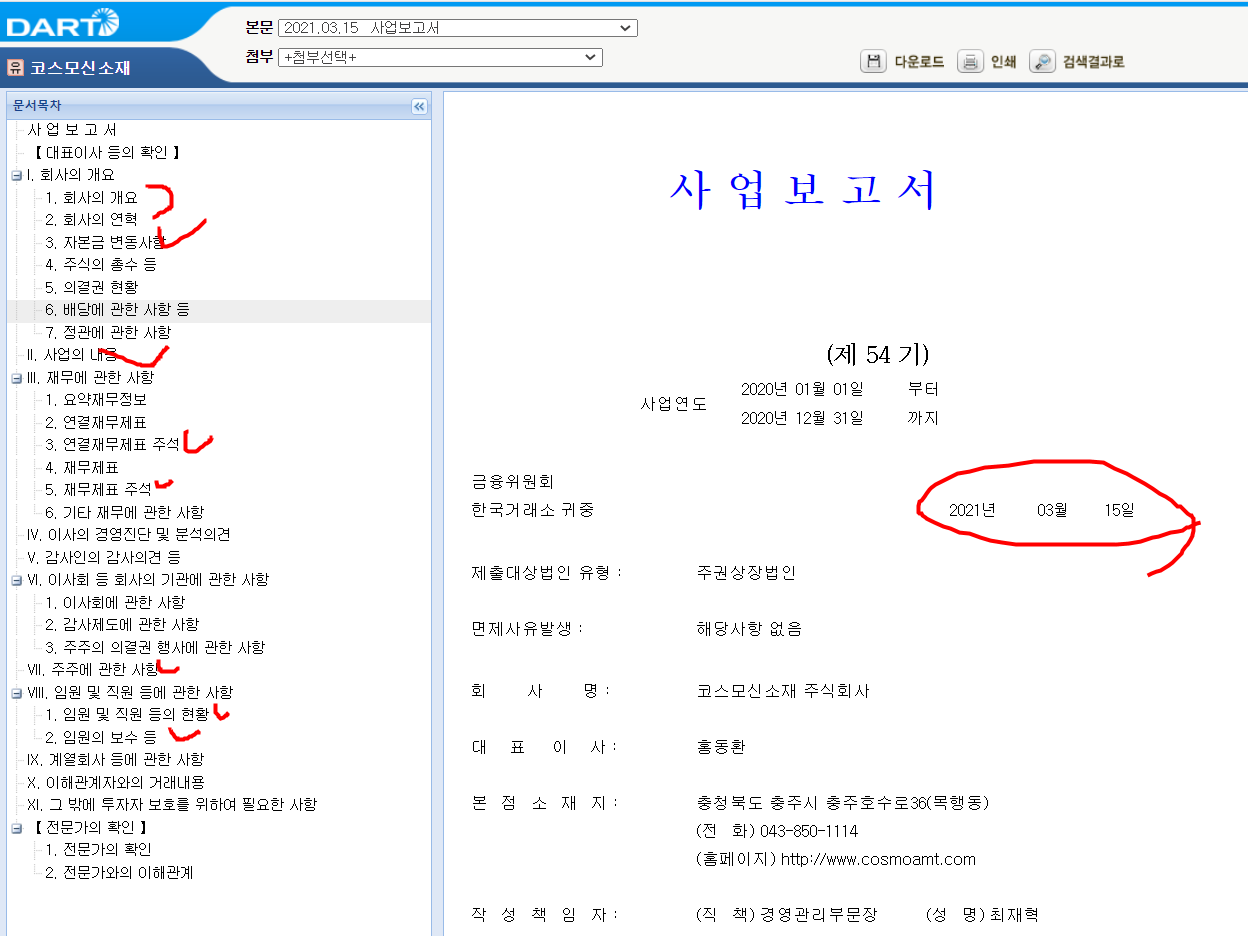Viewport: 1248px width, 936px height.
Task: Collapse the VIII. 임원 및 직원 등 node
Action: [x=16, y=692]
